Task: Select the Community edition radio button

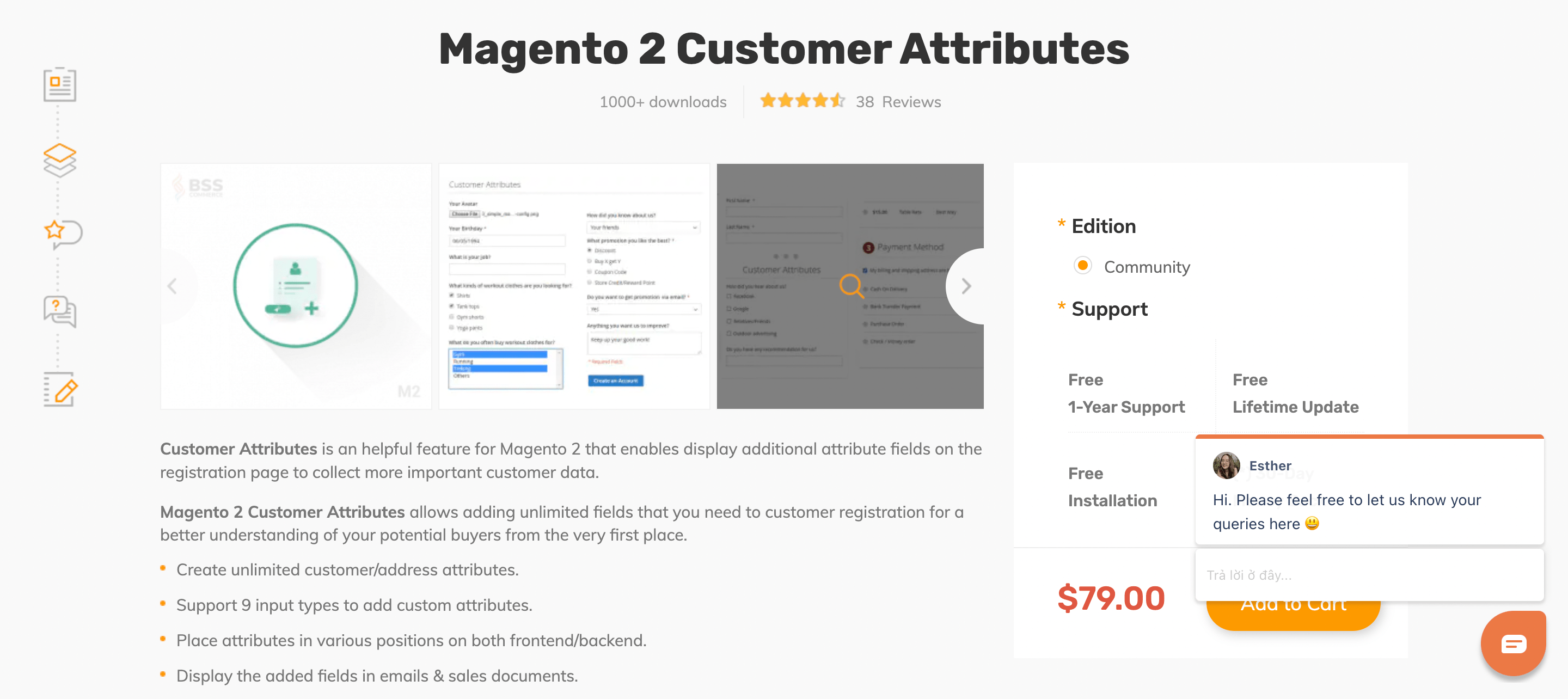Action: click(x=1082, y=266)
